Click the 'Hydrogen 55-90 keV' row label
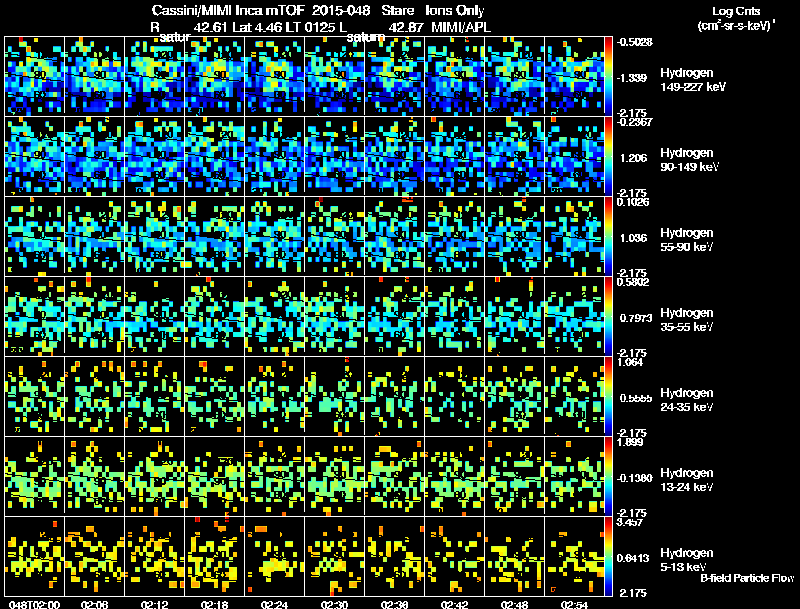This screenshot has width=800, height=609. coord(687,240)
